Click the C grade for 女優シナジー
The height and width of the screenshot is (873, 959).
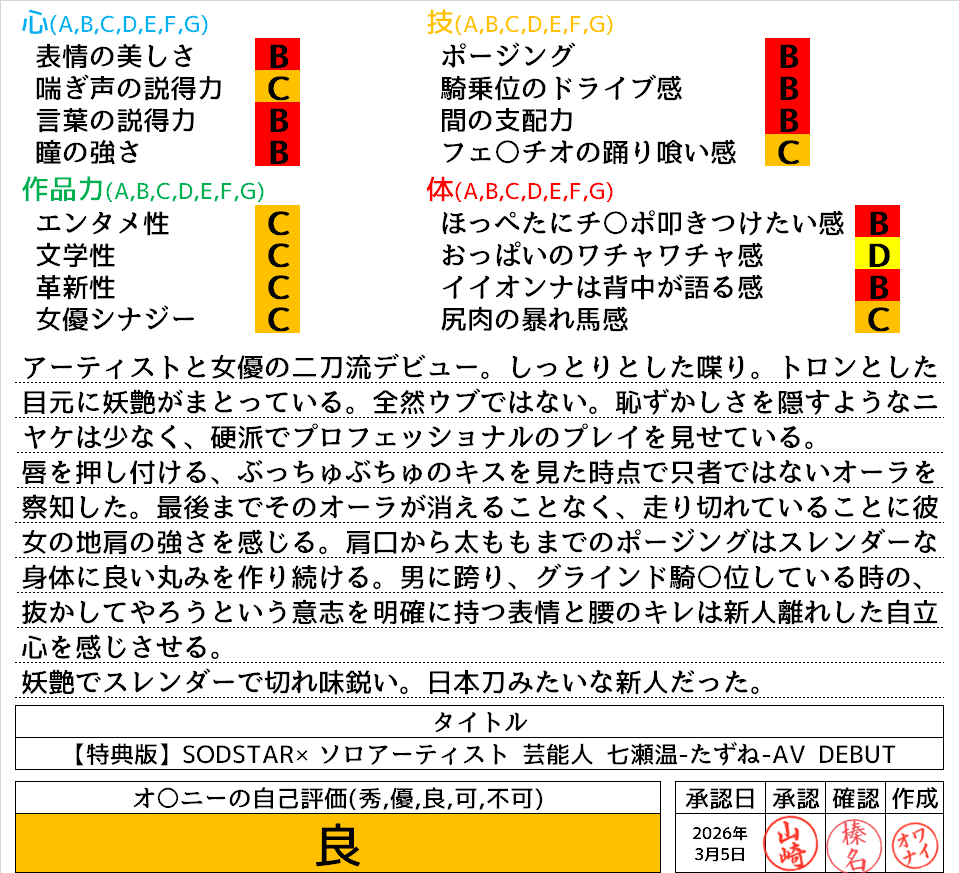pyautogui.click(x=278, y=320)
